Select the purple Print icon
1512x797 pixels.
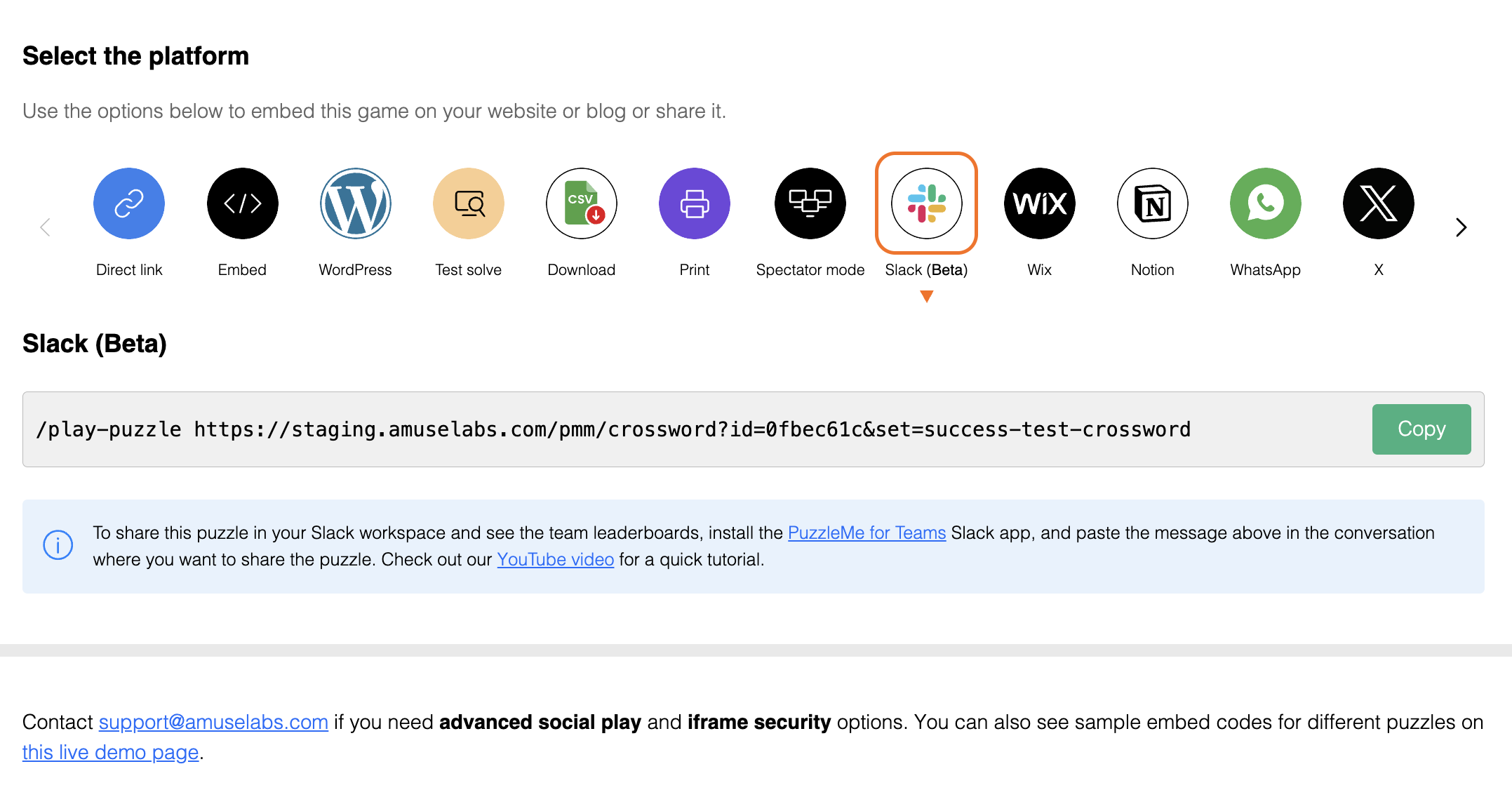[x=695, y=203]
